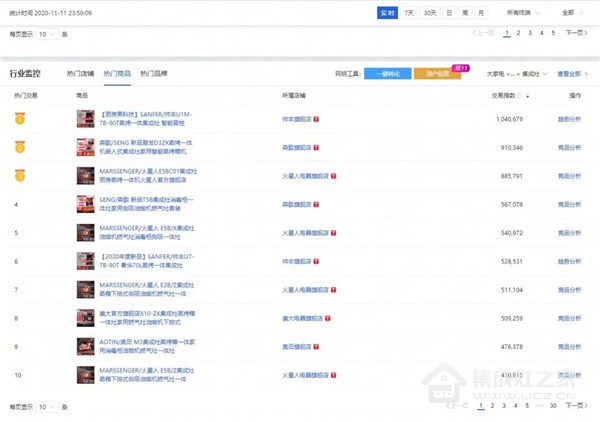Open the store link in the 509,259 row
The image size is (600, 422).
pyautogui.click(x=302, y=318)
